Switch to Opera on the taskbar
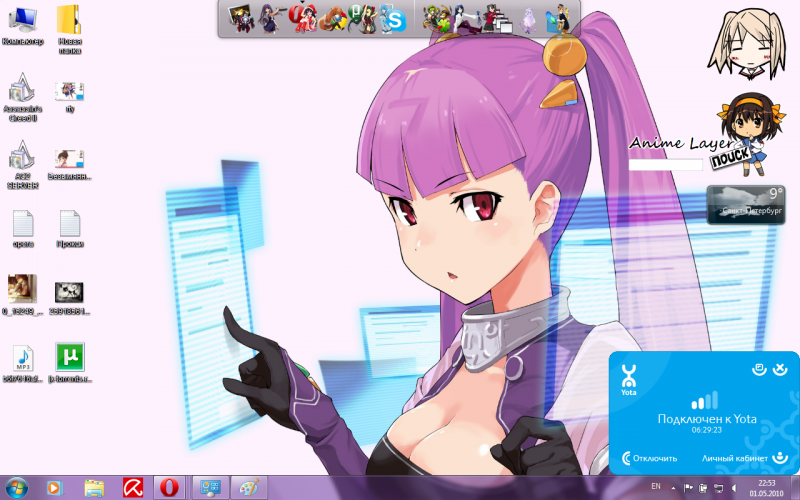 [169, 488]
